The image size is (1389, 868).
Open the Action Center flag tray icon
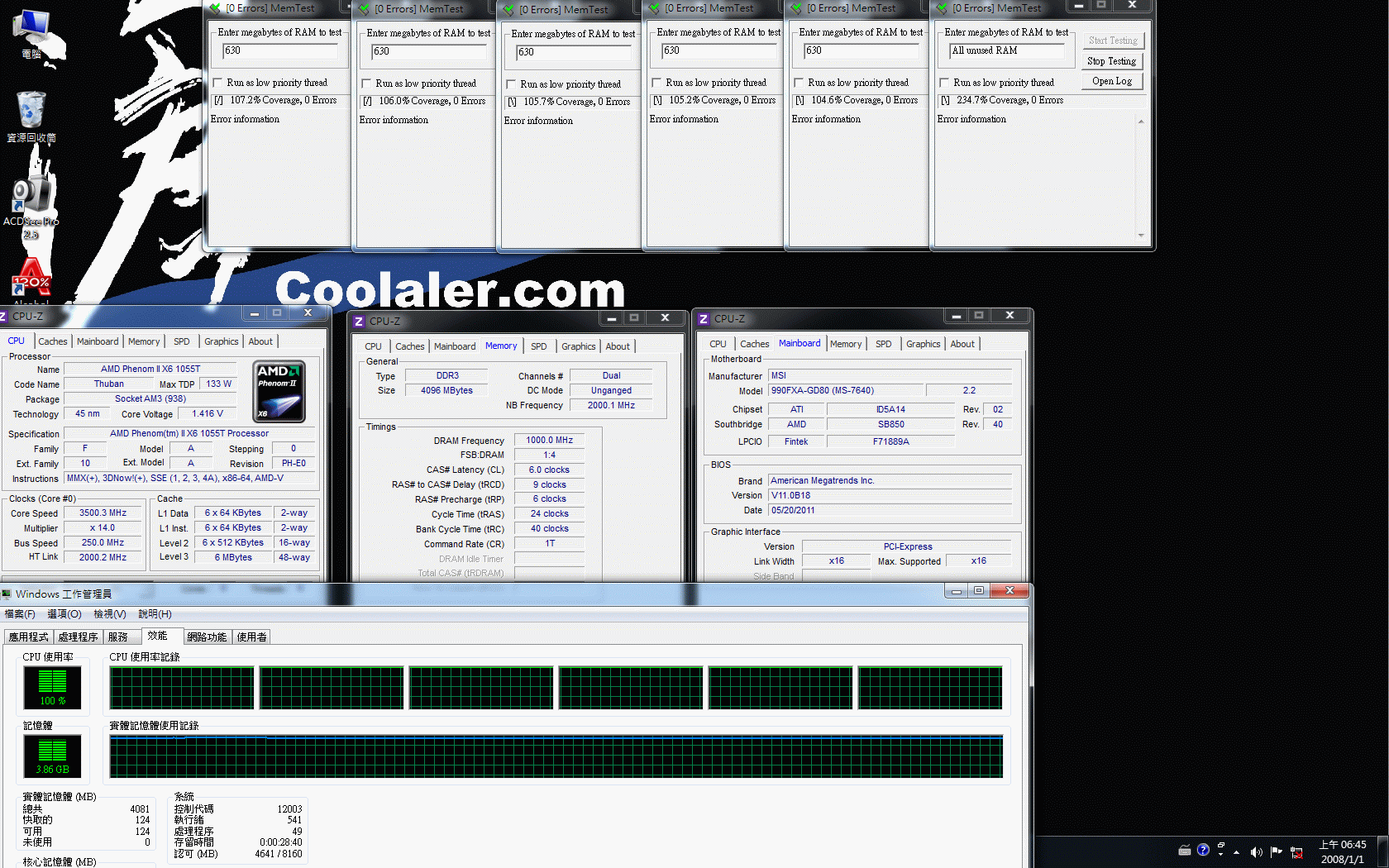pyautogui.click(x=1276, y=851)
